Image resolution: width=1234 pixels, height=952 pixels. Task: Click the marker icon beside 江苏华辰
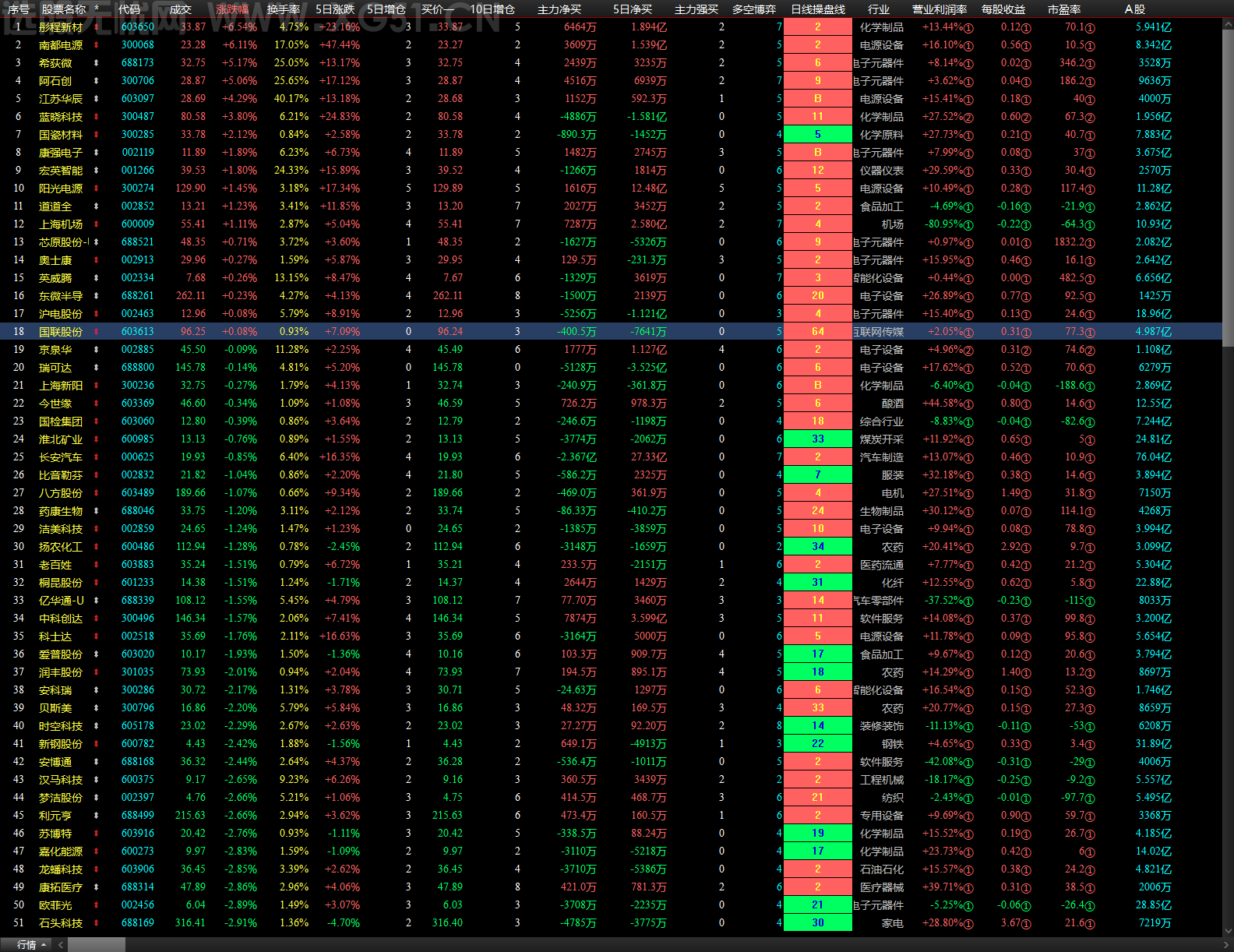coord(97,99)
